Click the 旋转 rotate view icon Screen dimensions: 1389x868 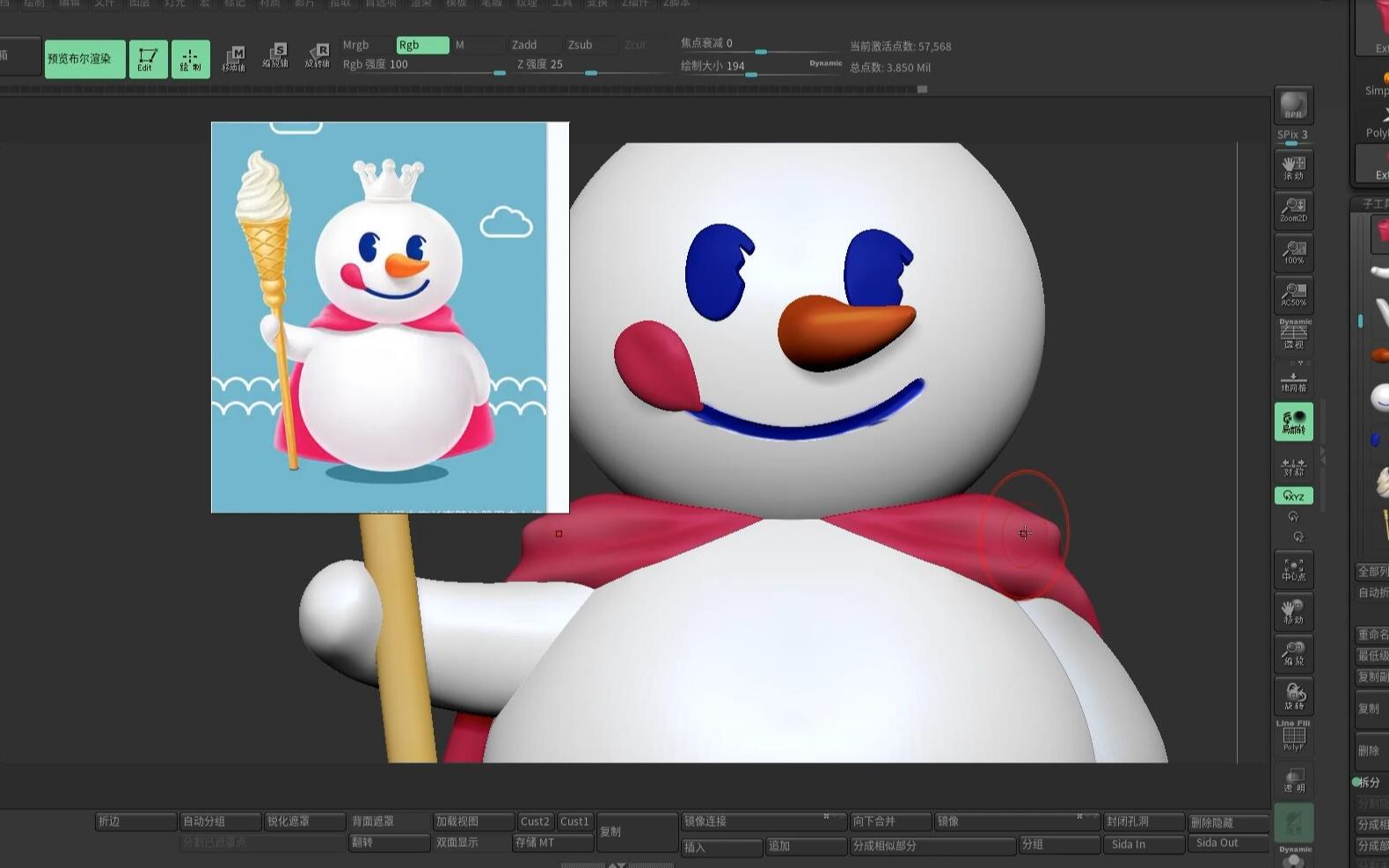(x=1293, y=697)
